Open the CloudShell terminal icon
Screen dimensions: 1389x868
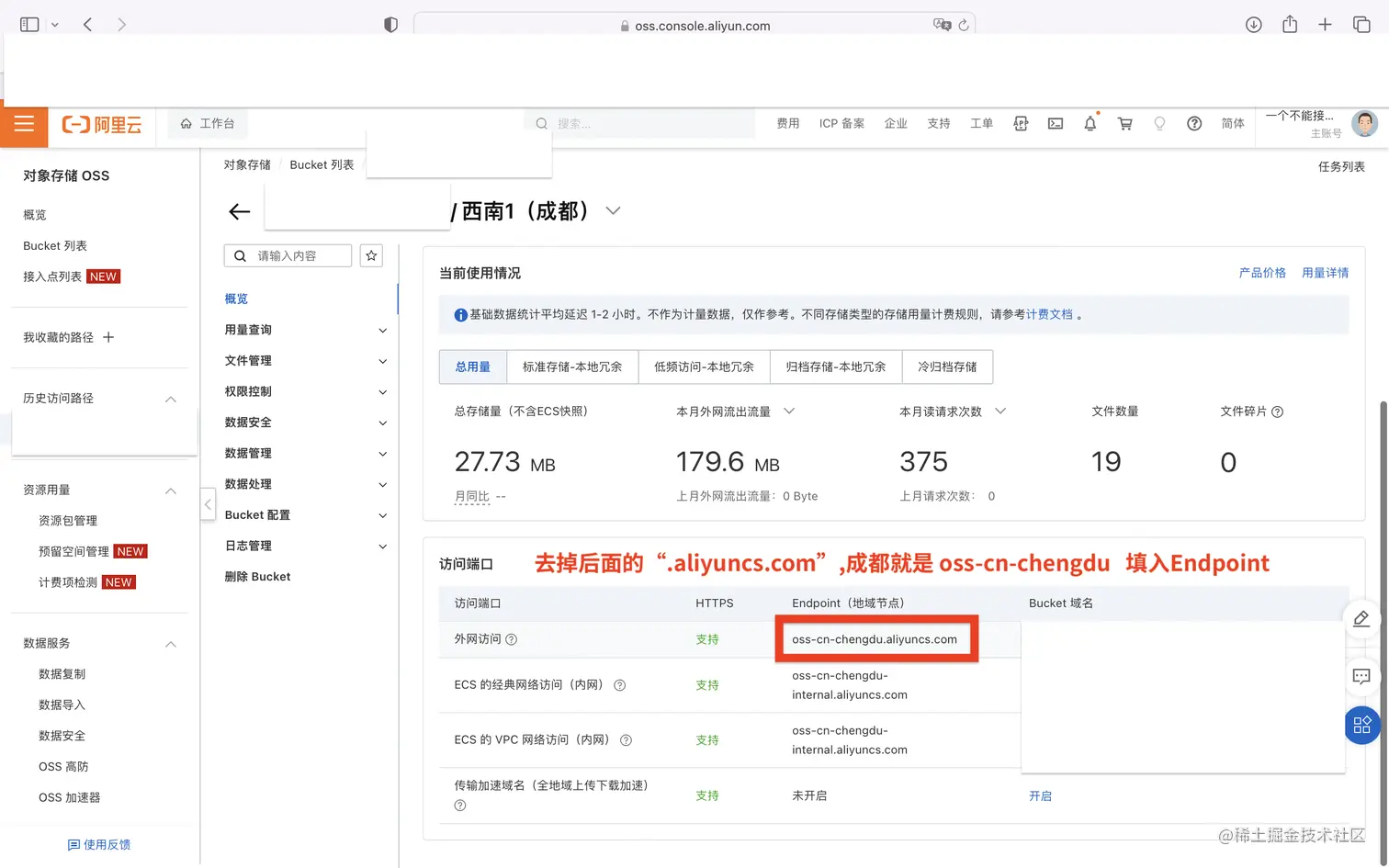1055,123
